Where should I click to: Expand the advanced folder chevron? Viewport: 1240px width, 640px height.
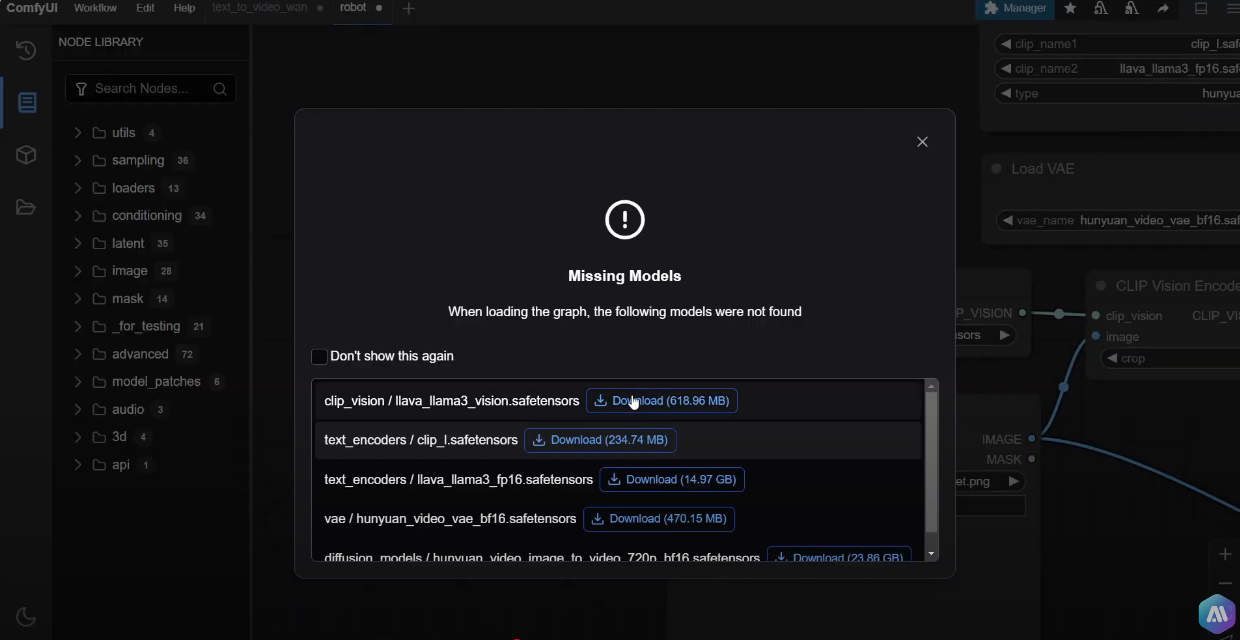click(x=77, y=354)
